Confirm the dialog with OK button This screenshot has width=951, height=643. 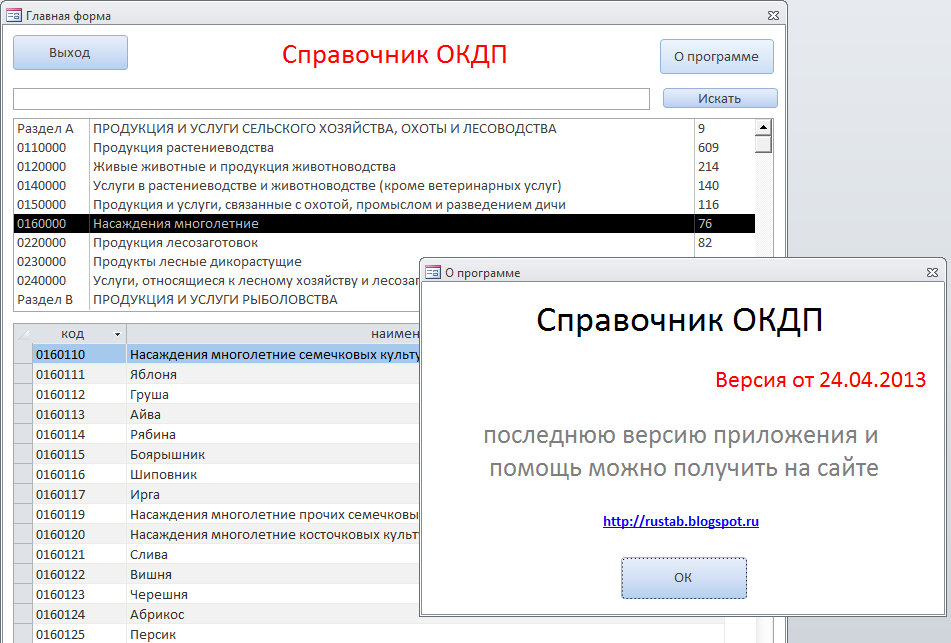(x=684, y=578)
